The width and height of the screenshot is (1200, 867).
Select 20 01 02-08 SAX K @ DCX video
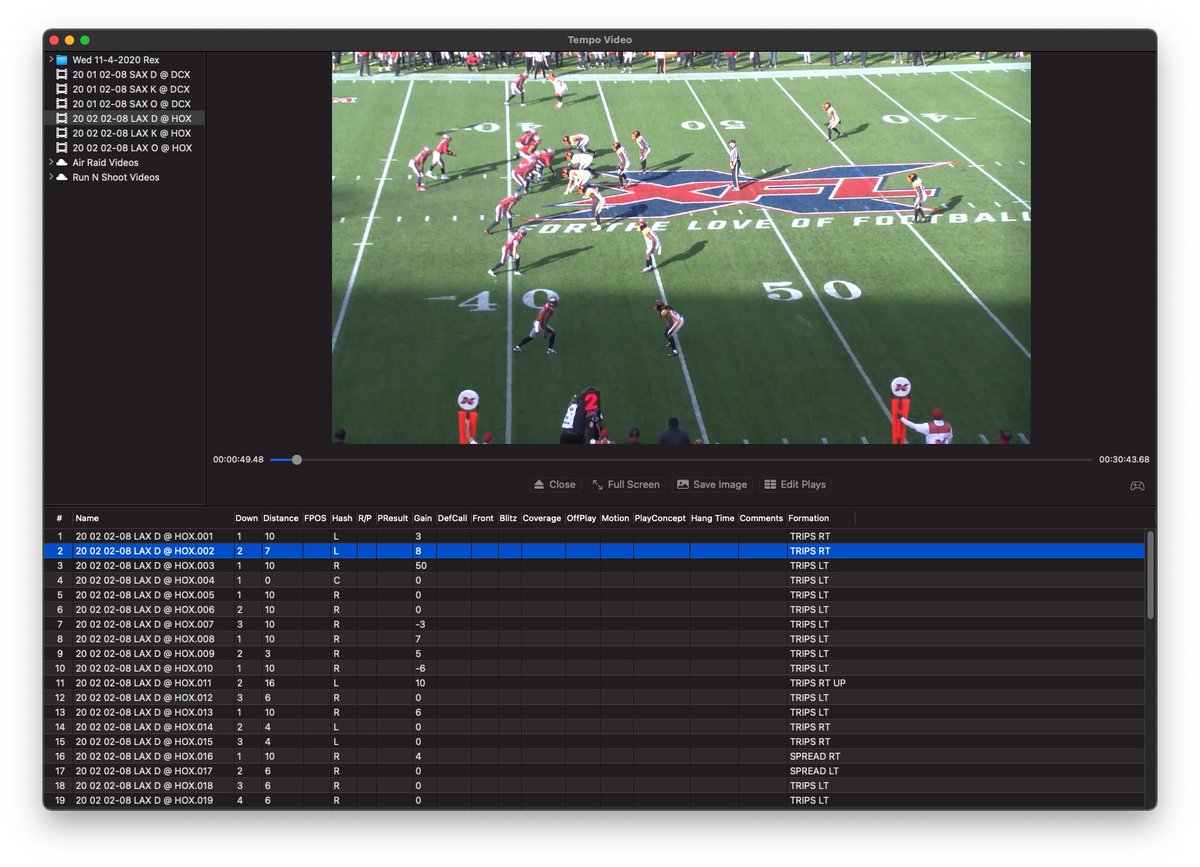[x=131, y=89]
